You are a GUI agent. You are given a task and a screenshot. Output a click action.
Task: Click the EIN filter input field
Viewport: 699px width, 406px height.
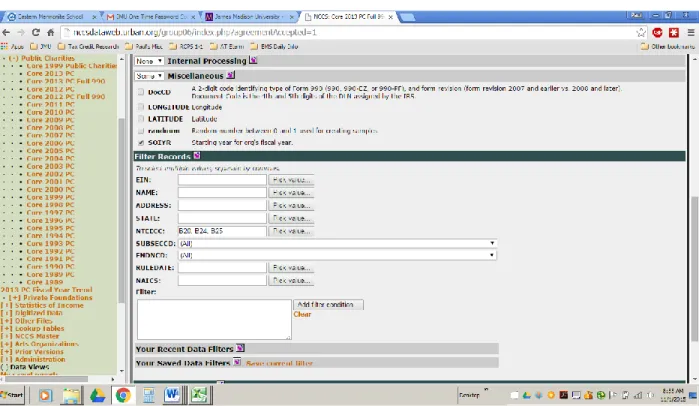point(222,180)
